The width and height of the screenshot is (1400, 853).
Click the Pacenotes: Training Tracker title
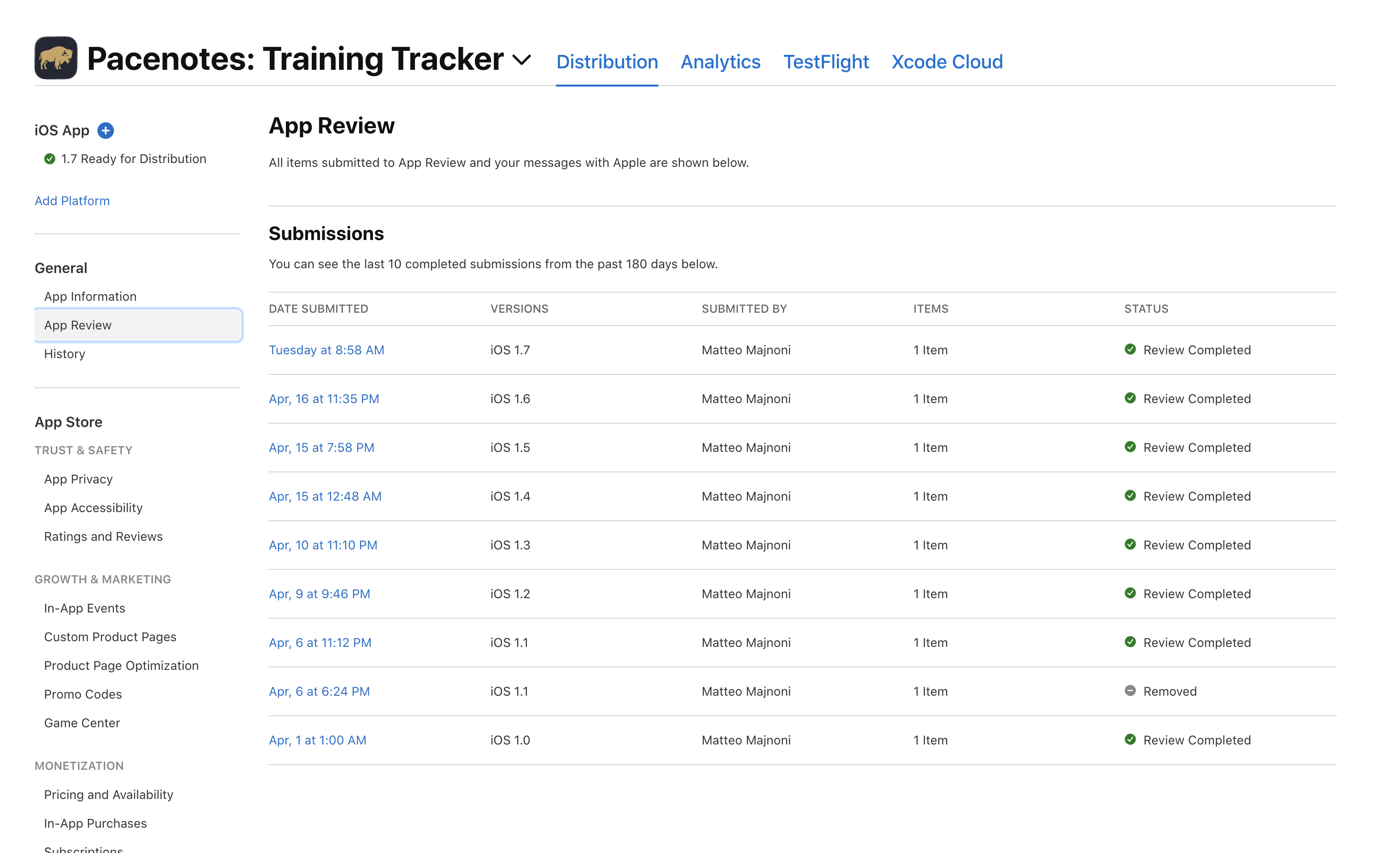click(x=295, y=59)
